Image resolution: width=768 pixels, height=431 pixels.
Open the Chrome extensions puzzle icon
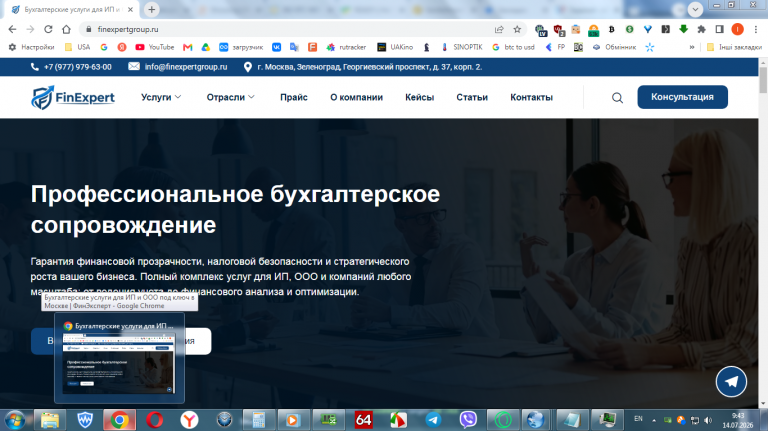[x=701, y=29]
